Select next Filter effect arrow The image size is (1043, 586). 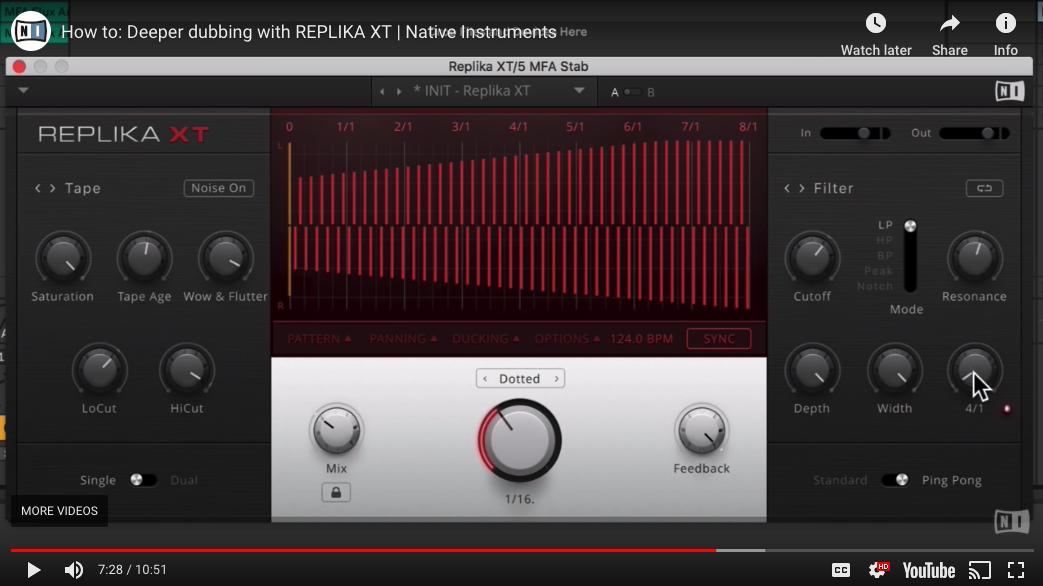pyautogui.click(x=802, y=188)
